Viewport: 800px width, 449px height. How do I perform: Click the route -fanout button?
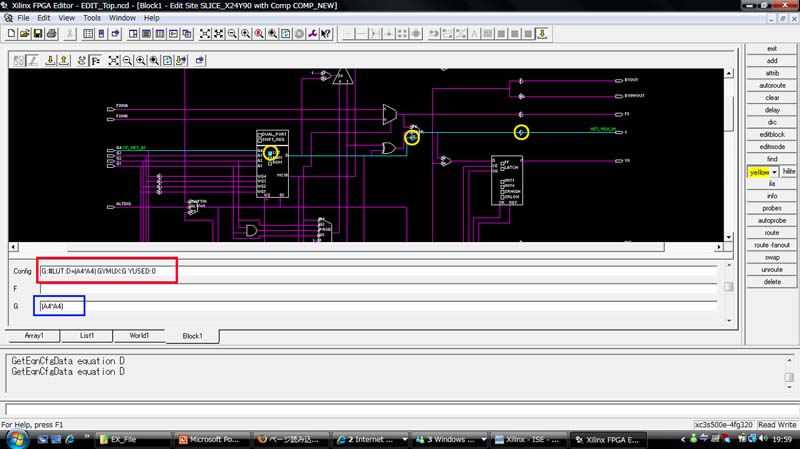click(771, 245)
